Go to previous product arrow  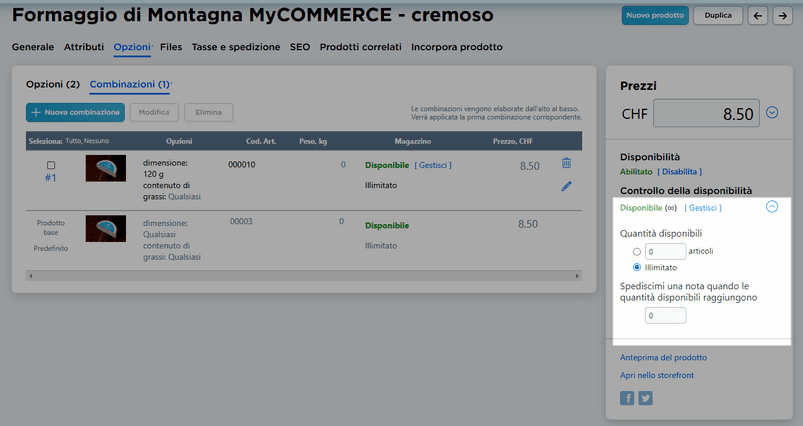coord(757,16)
